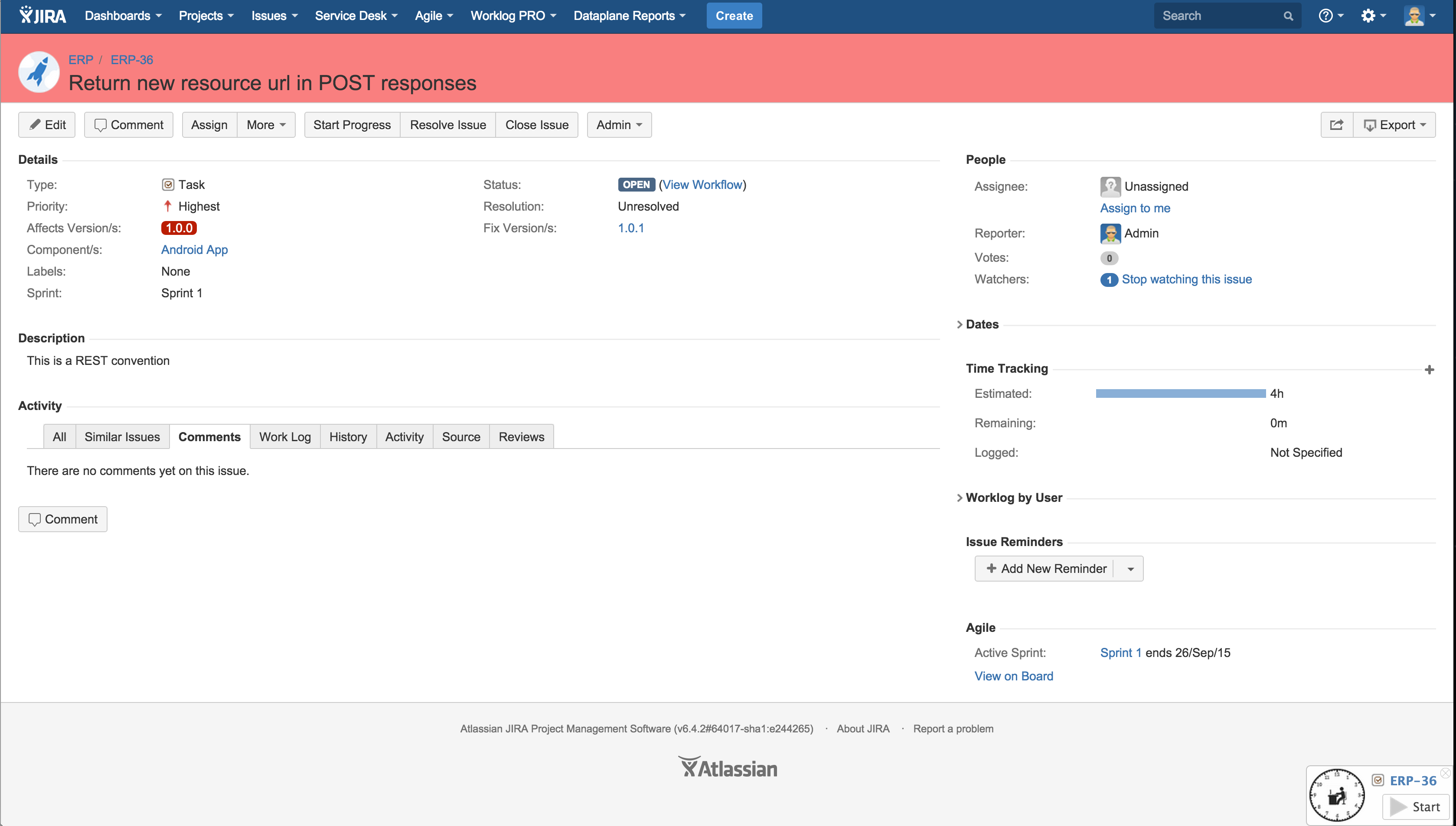
Task: Start the ERP-36 time tracker
Action: pyautogui.click(x=1415, y=806)
